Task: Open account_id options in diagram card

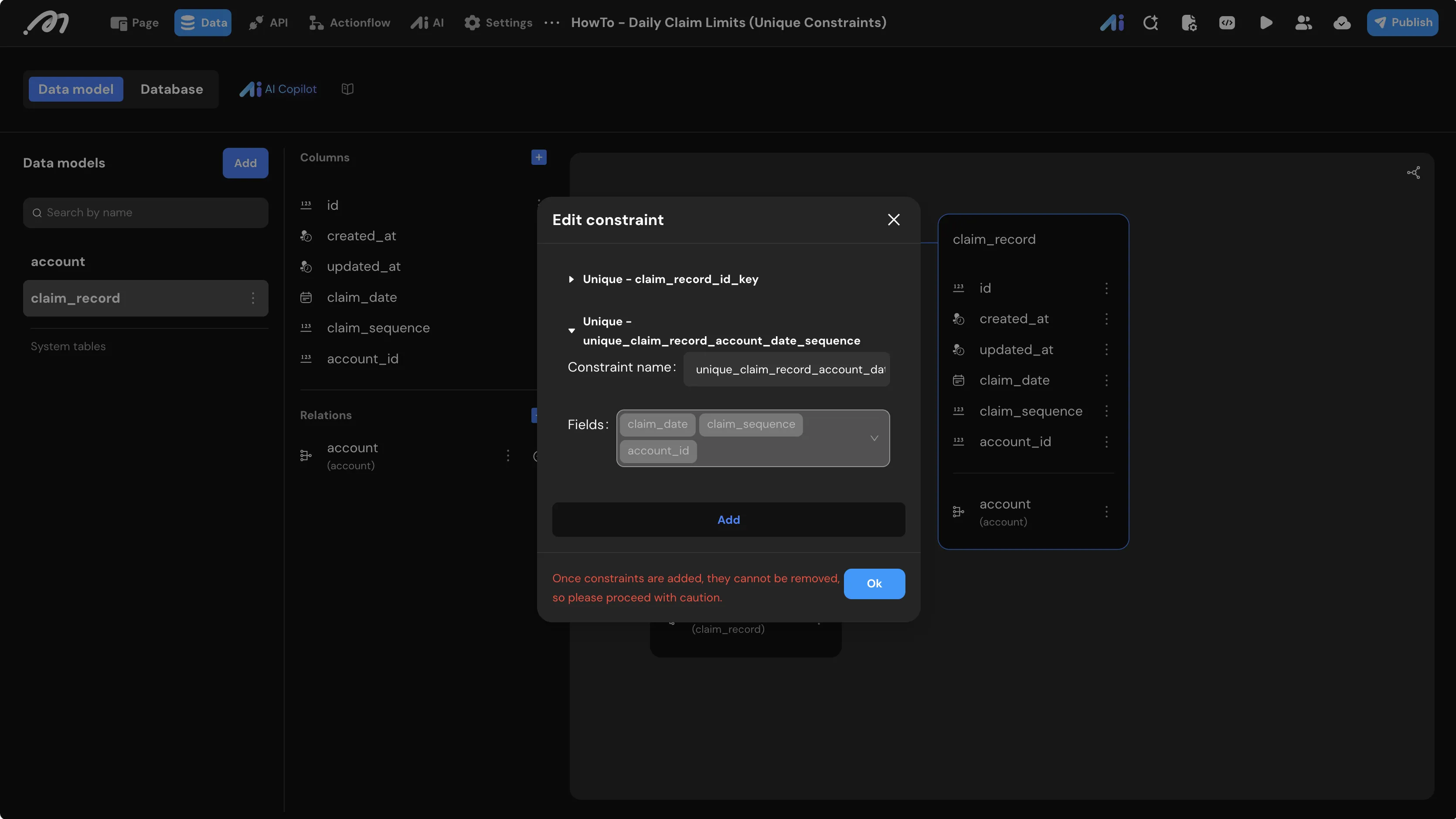Action: pyautogui.click(x=1106, y=442)
